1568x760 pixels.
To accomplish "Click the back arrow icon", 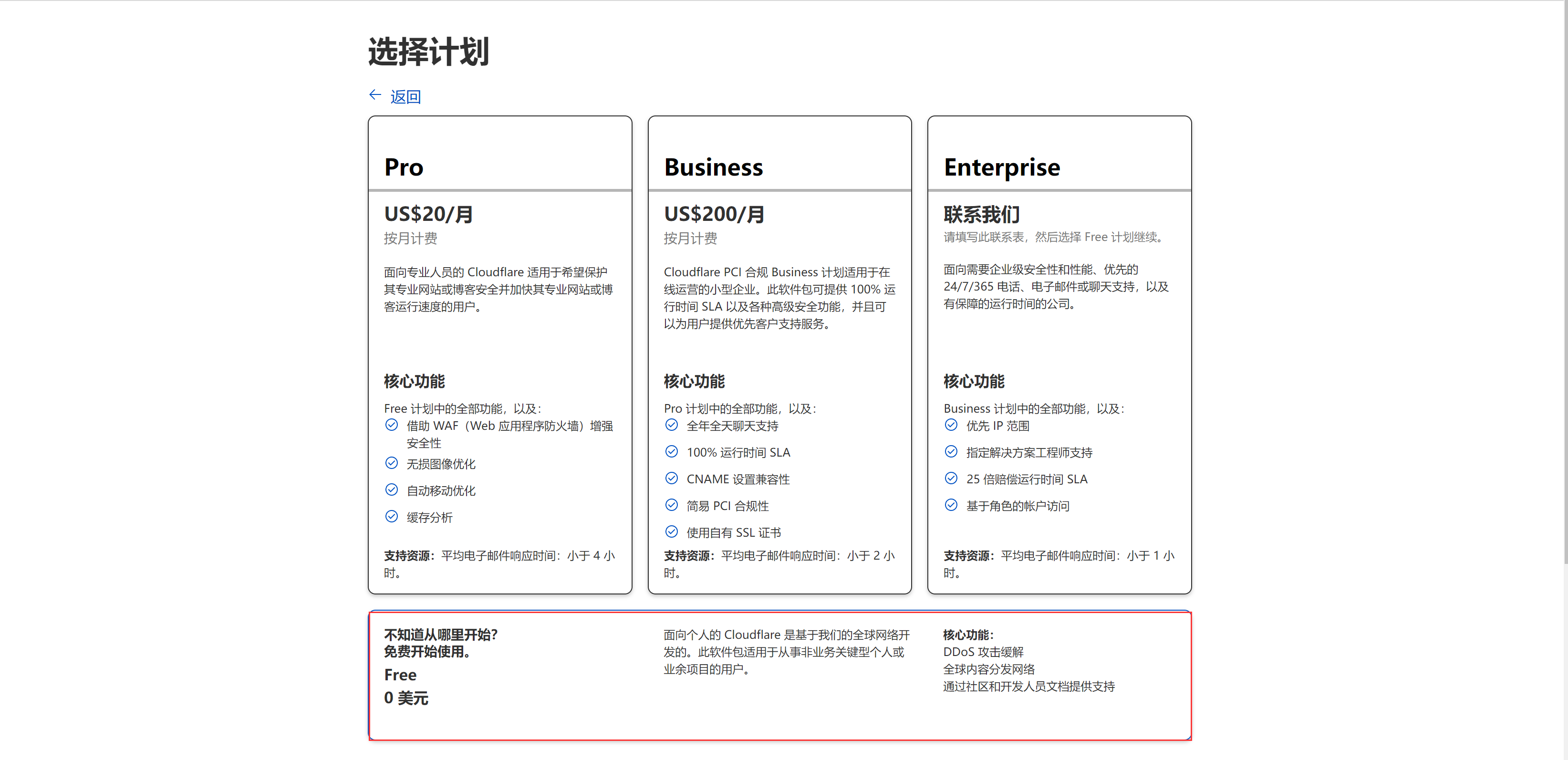I will 375,95.
